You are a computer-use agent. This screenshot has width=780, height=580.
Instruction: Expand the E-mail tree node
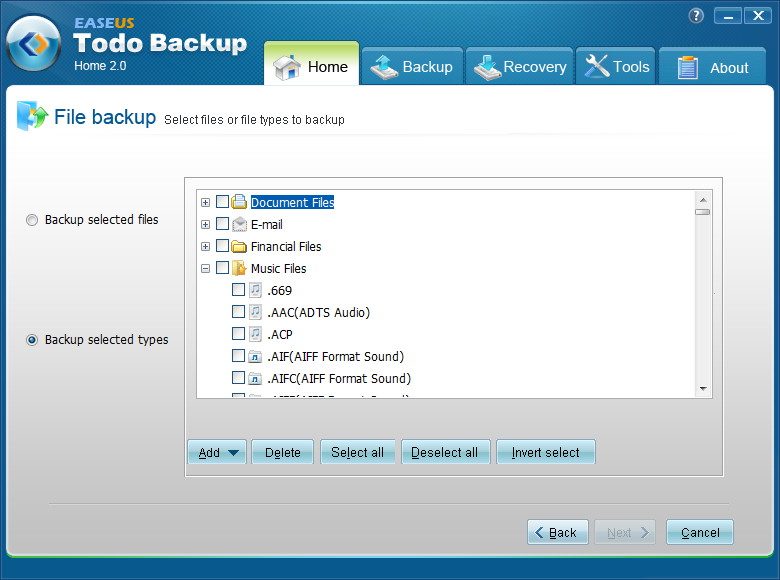[x=205, y=224]
